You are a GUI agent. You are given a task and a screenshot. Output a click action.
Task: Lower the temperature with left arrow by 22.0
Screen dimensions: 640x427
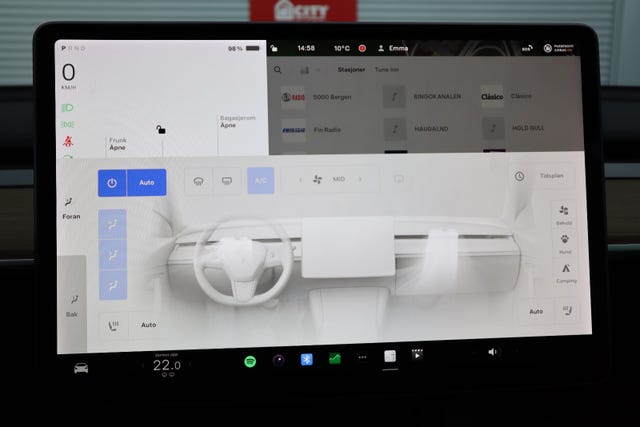(143, 365)
